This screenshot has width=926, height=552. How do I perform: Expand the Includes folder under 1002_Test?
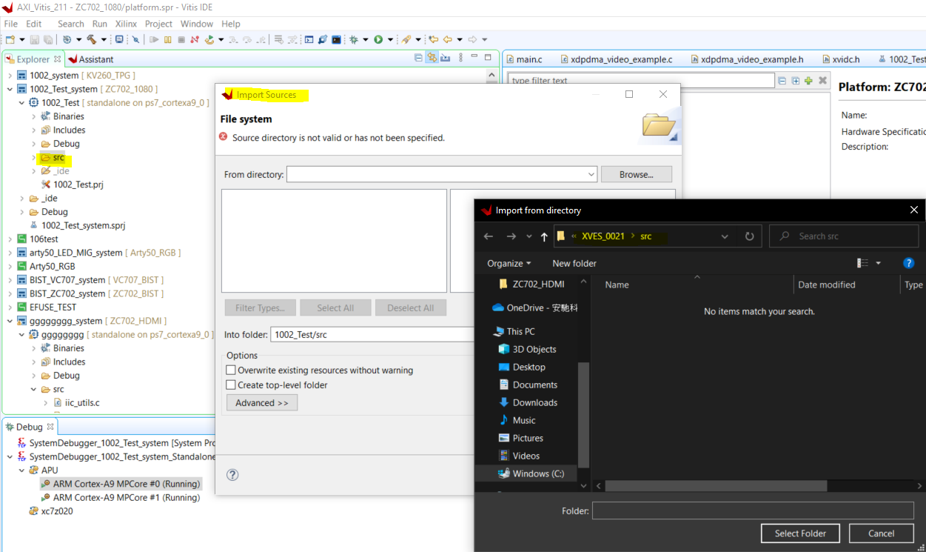pos(34,130)
